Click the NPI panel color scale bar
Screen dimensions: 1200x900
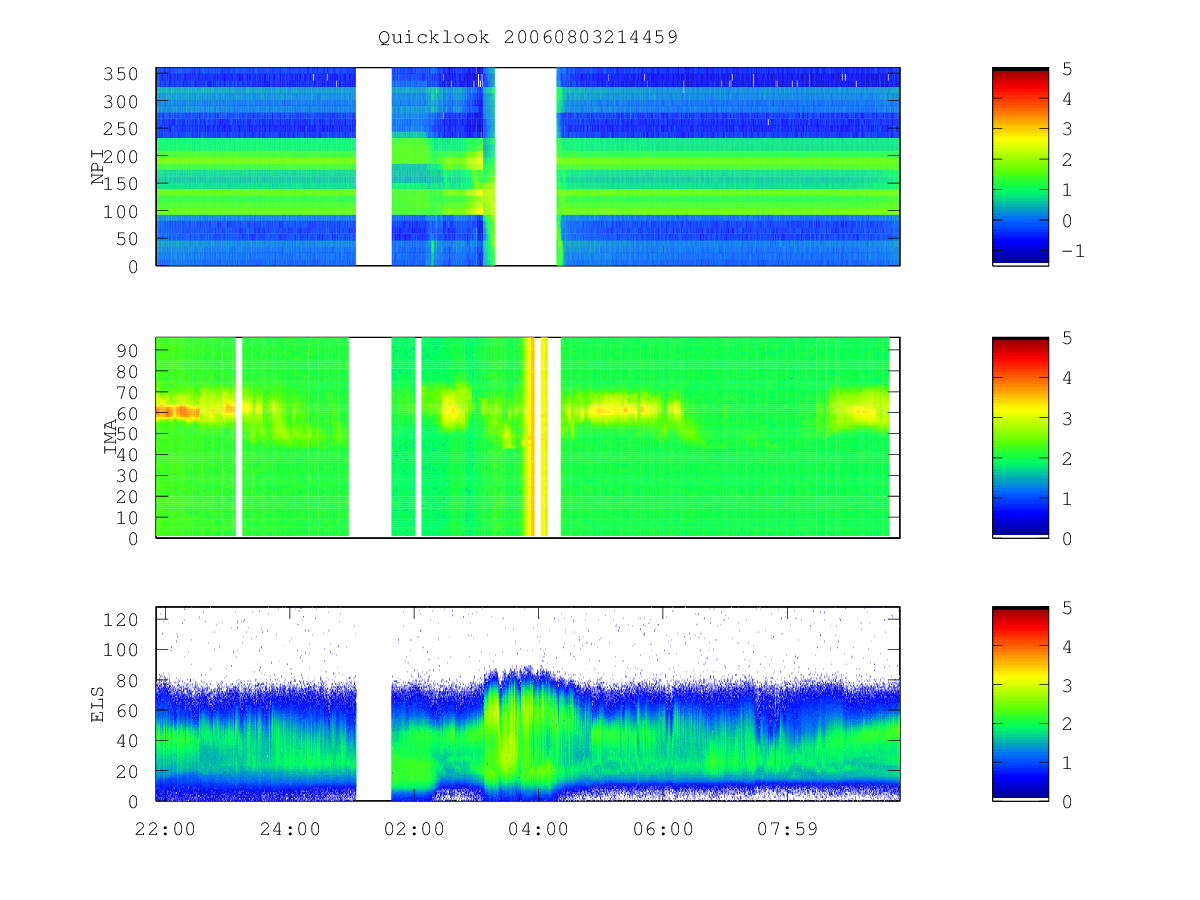(1020, 166)
